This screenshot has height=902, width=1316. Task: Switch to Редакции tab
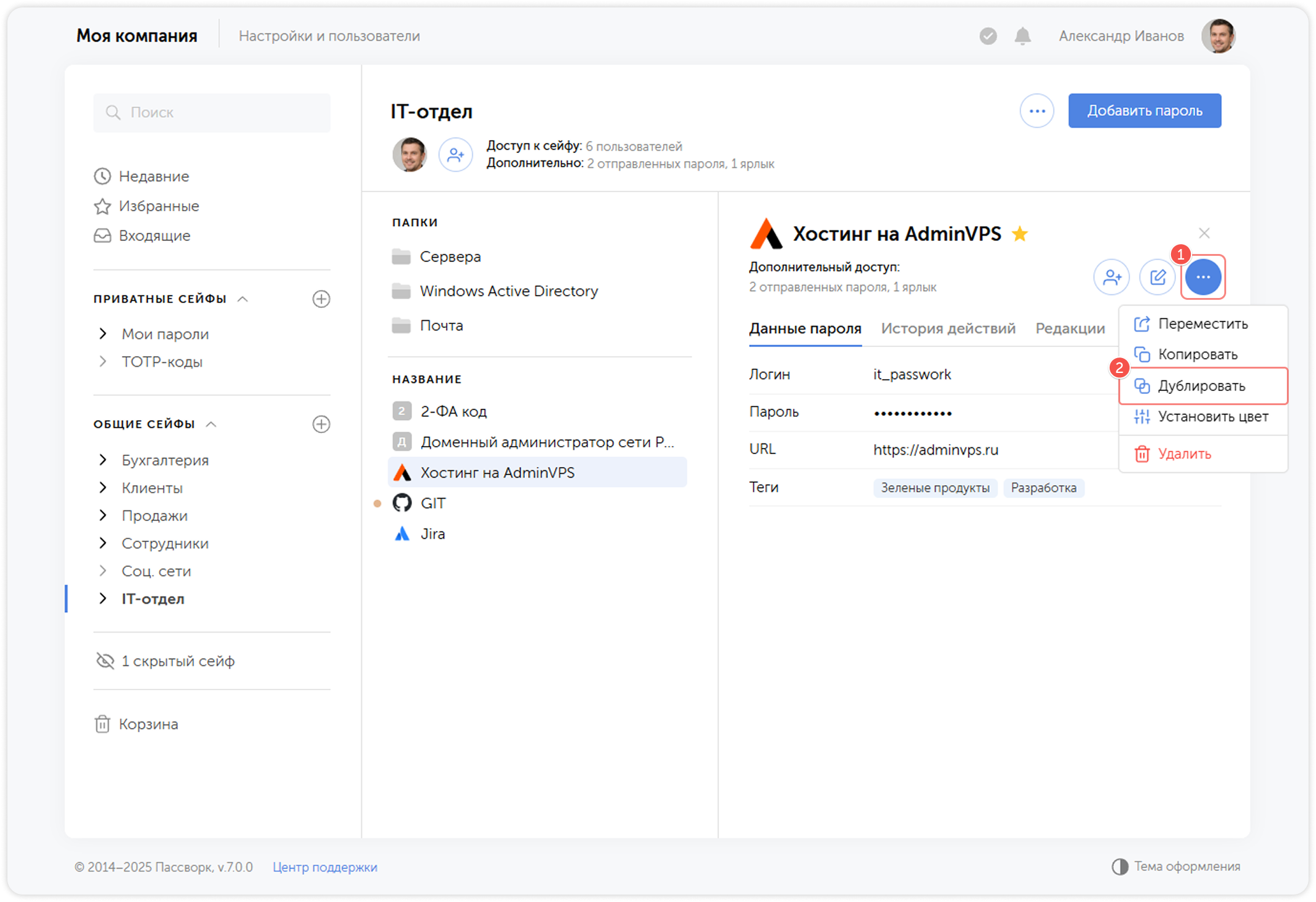1070,328
